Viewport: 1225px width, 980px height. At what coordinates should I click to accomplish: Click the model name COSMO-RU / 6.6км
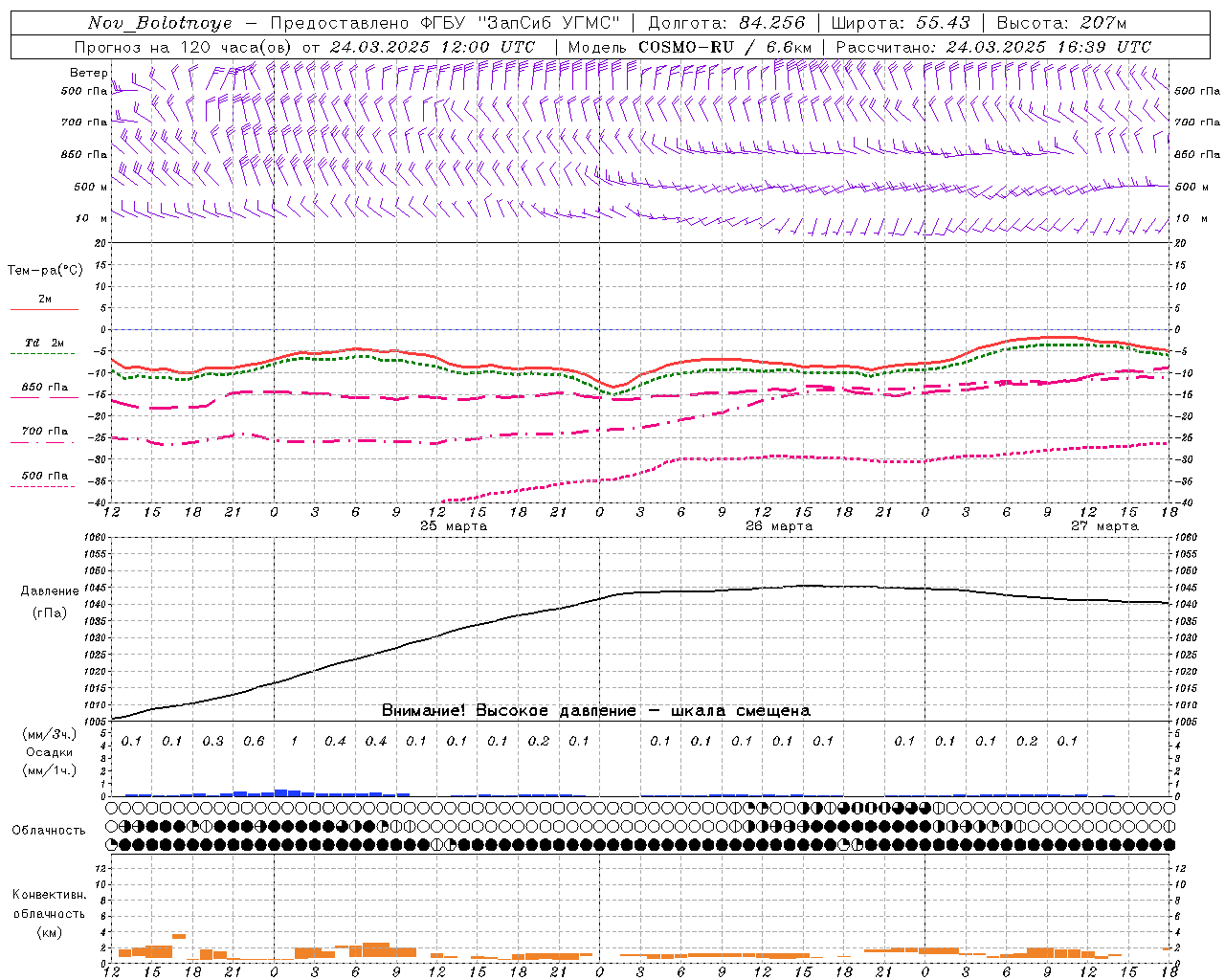[x=724, y=47]
